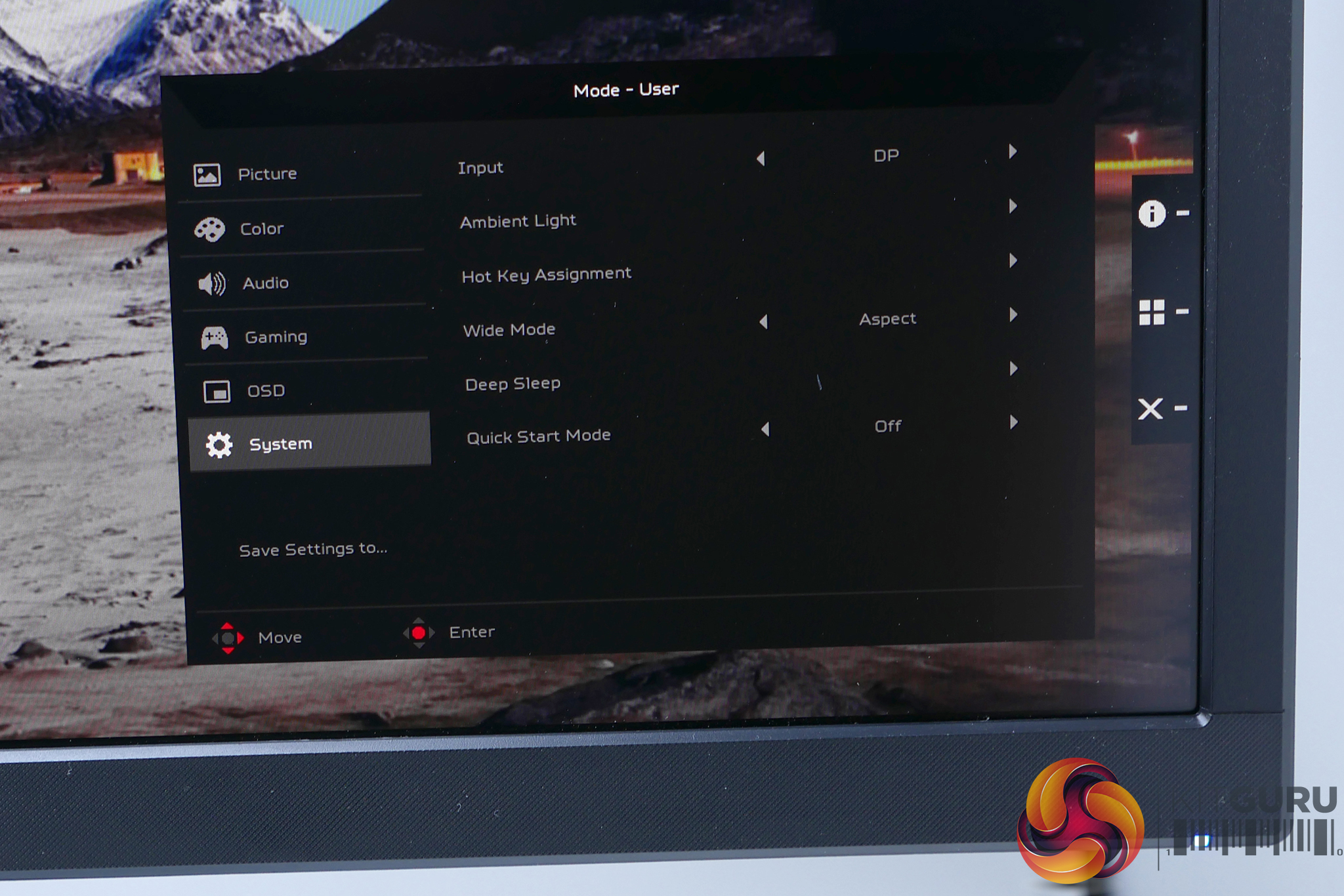Select the OSD window icon
Viewport: 1344px width, 896px height.
[x=217, y=392]
